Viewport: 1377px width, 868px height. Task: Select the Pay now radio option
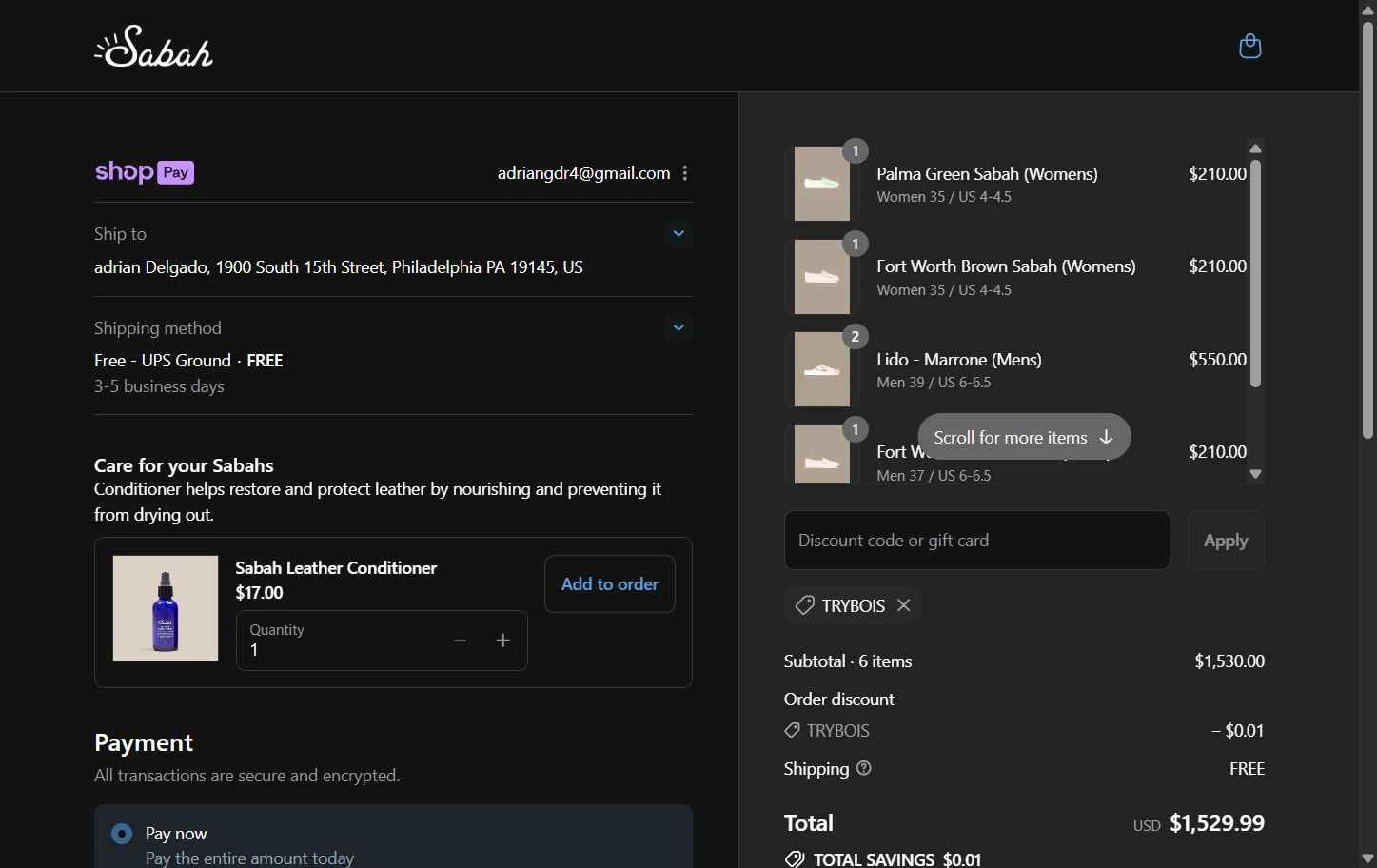[x=122, y=834]
